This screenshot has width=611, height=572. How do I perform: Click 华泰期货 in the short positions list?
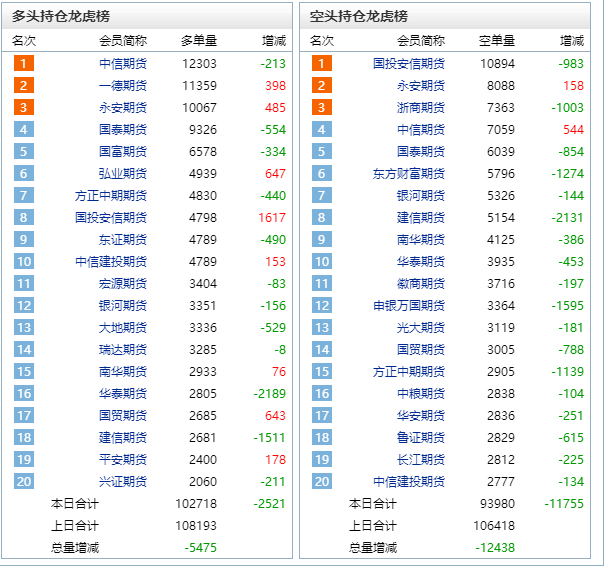421,262
